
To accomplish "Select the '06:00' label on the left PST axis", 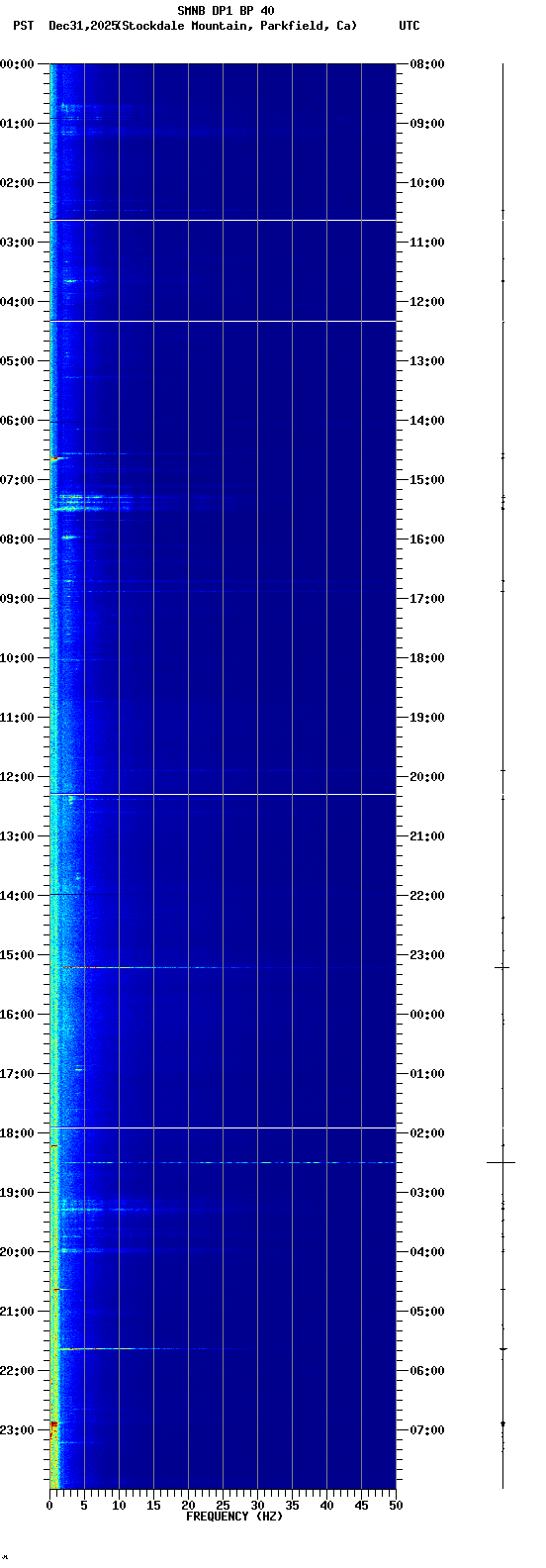I will [18, 421].
